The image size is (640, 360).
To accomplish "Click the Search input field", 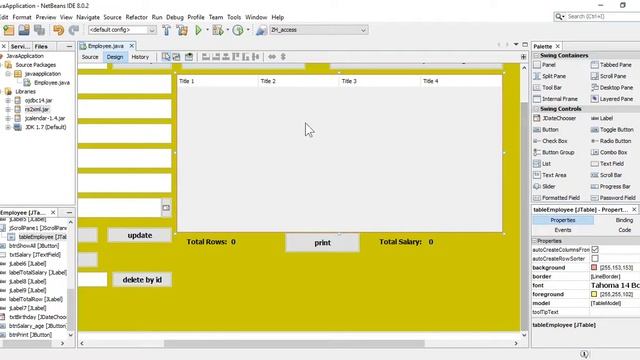I will coord(603,16).
